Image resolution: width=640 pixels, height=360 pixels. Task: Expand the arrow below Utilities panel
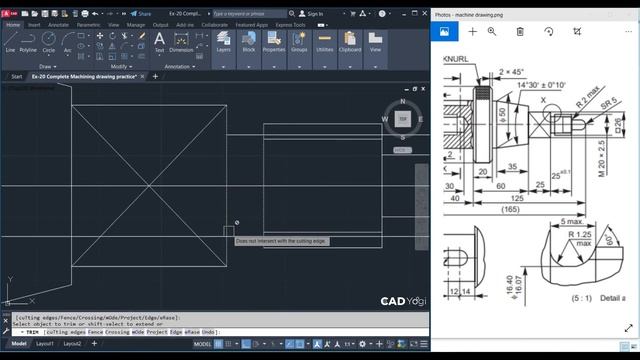point(324,67)
